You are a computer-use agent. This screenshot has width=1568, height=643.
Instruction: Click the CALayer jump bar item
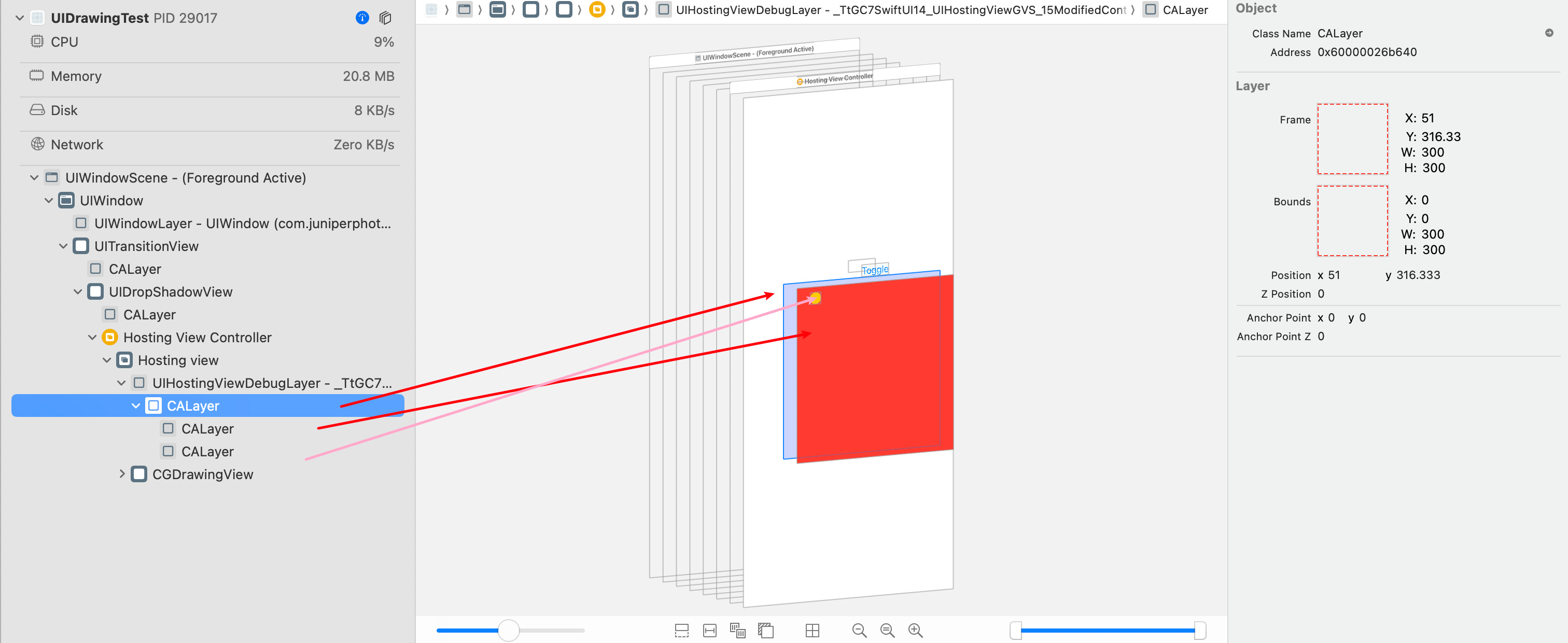tap(1184, 10)
